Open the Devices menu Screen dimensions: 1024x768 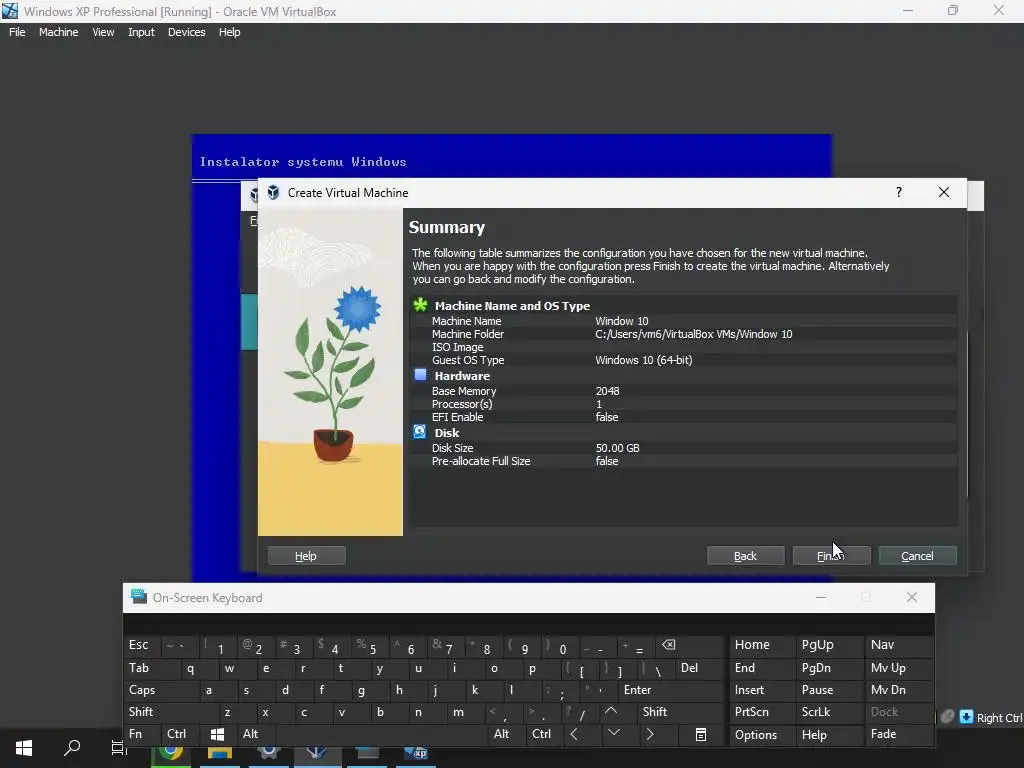pos(186,32)
